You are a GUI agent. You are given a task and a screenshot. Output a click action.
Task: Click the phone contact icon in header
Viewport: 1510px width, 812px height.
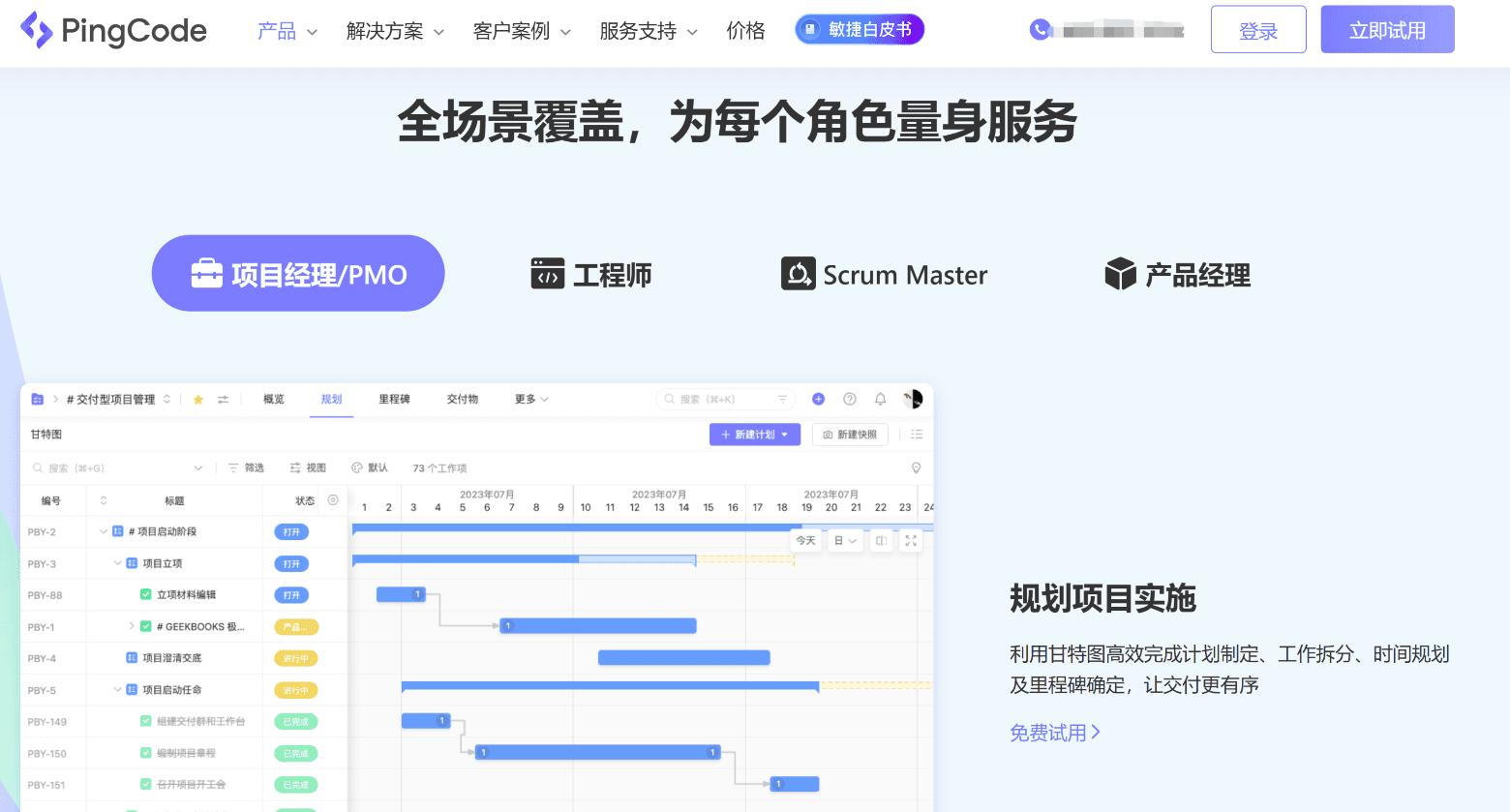(1040, 30)
